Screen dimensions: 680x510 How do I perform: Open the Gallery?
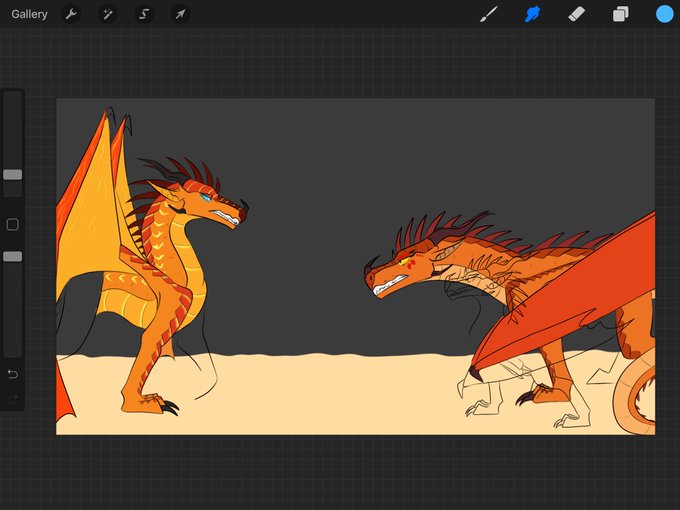tap(29, 14)
